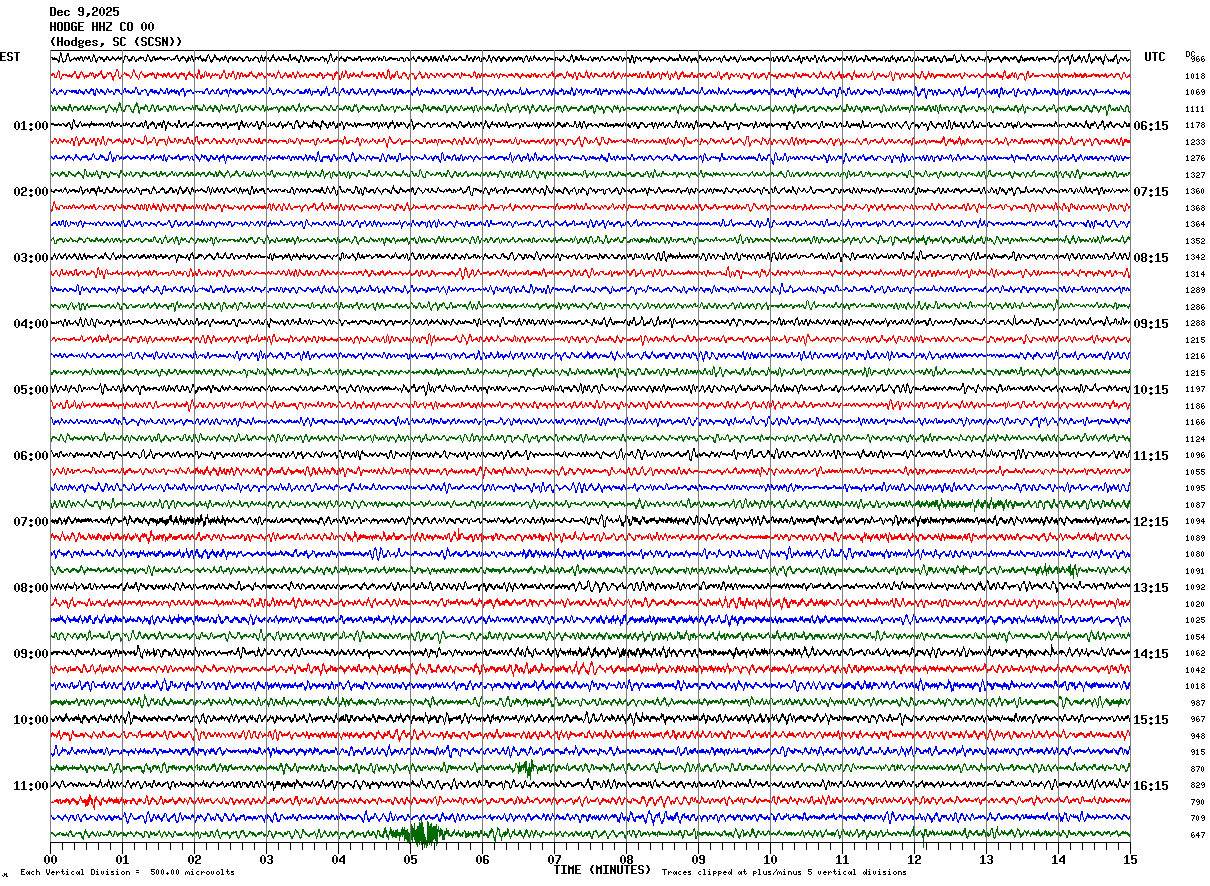1210x886 pixels.
Task: Click the 06:15 UTC row label
Action: 1151,126
